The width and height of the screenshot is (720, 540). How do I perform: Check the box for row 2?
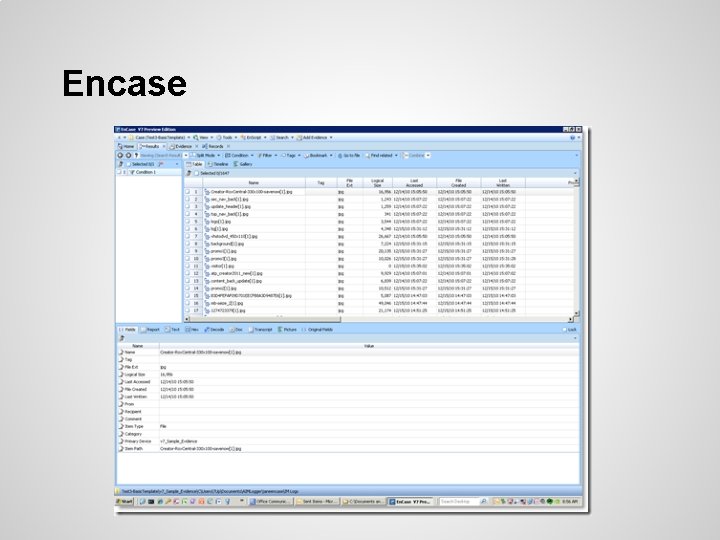[x=187, y=199]
